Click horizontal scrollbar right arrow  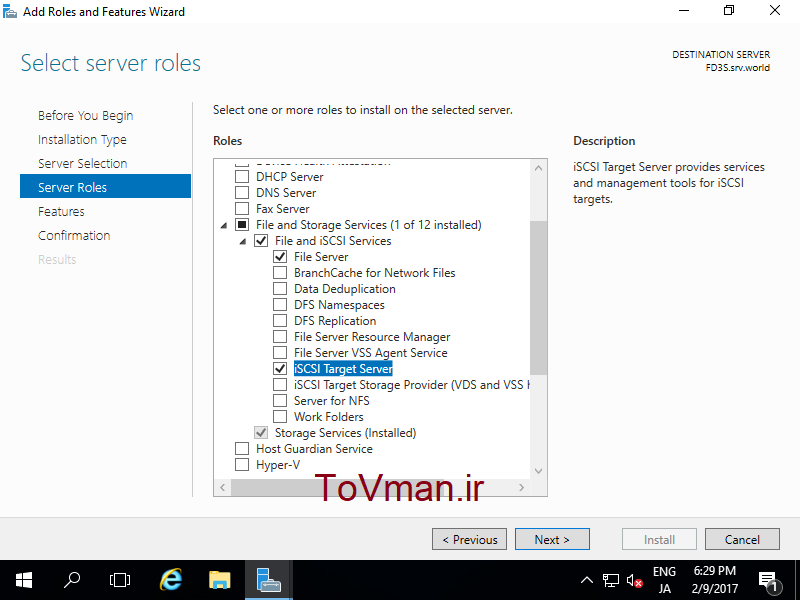tap(521, 487)
